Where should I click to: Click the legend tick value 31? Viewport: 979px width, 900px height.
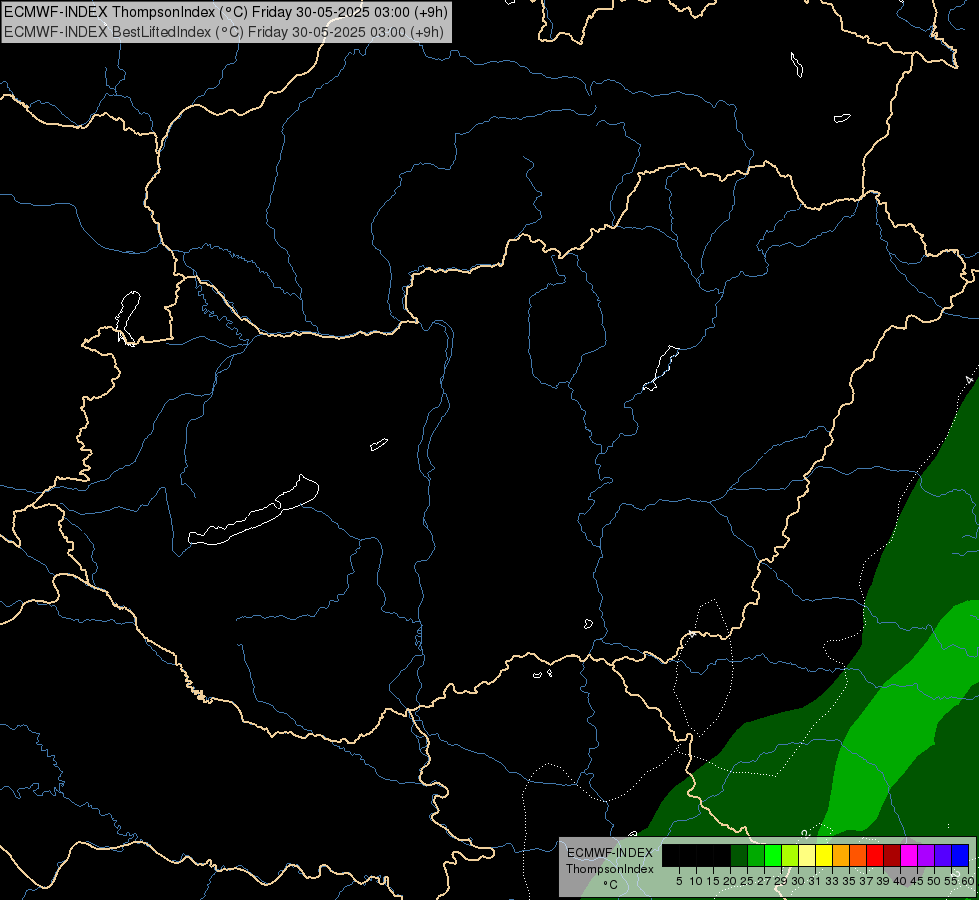pos(815,881)
